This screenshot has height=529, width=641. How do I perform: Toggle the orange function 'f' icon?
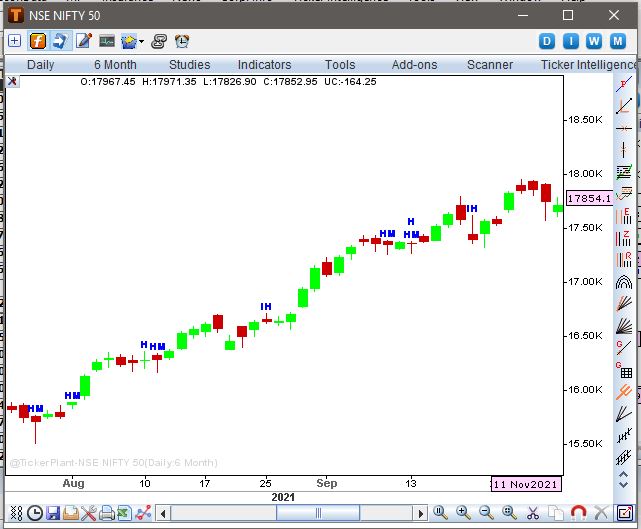38,41
